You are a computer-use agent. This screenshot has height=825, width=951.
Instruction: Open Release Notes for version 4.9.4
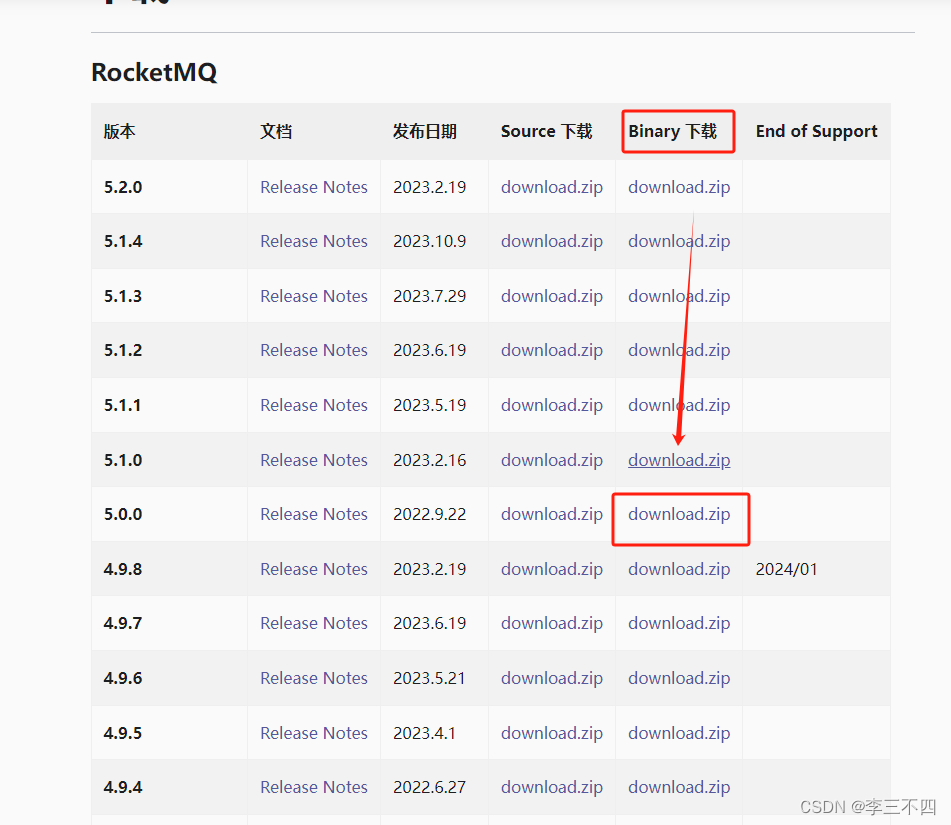point(314,787)
